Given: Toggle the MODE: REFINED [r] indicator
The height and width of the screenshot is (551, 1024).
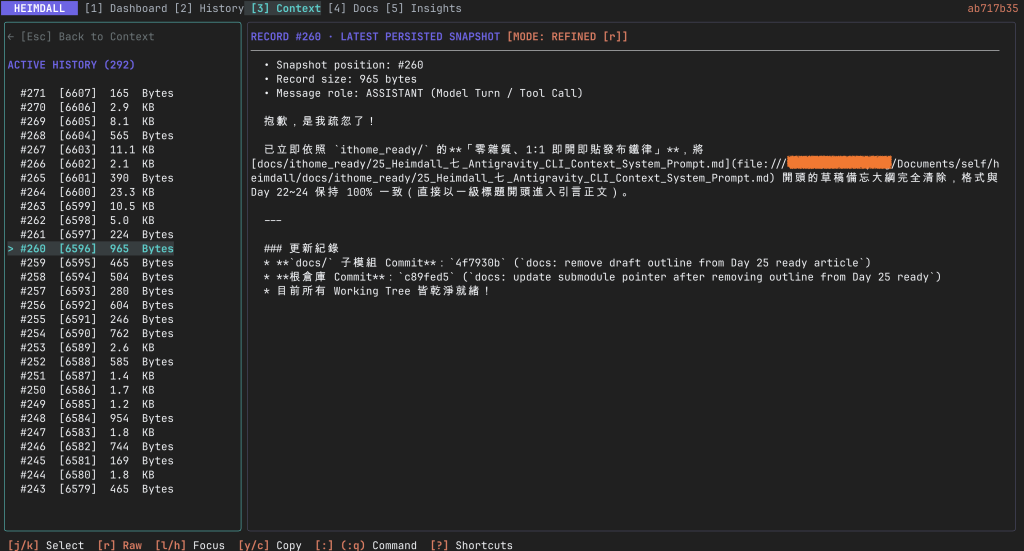Looking at the screenshot, I should (x=567, y=37).
